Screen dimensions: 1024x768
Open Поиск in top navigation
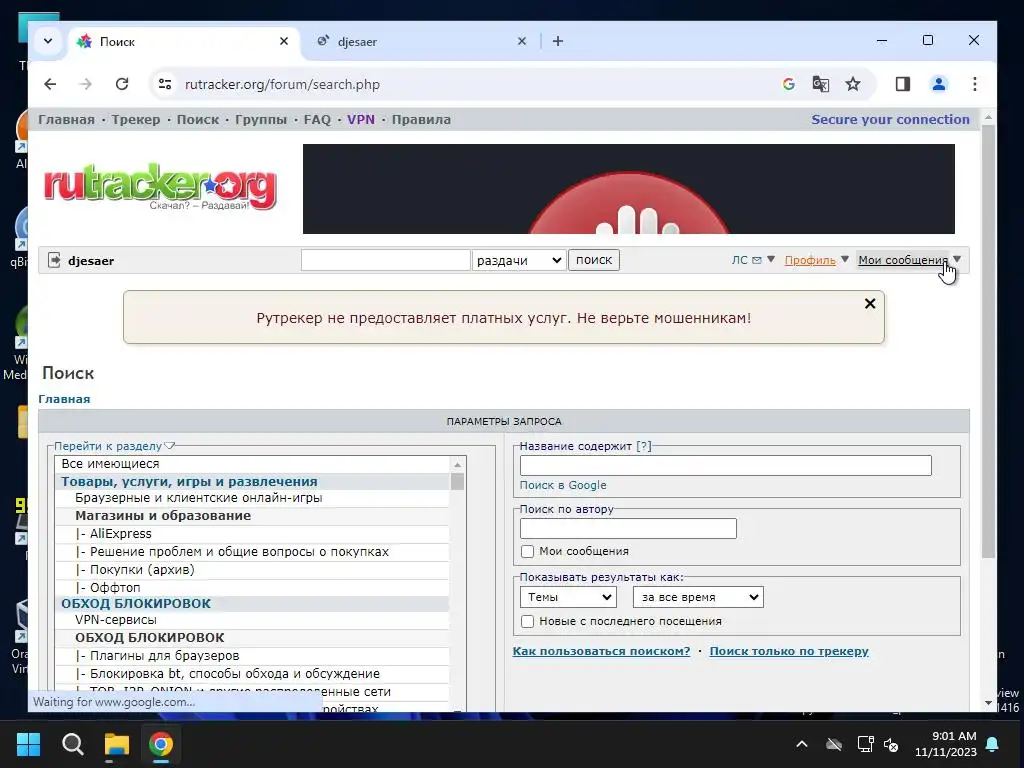(197, 120)
